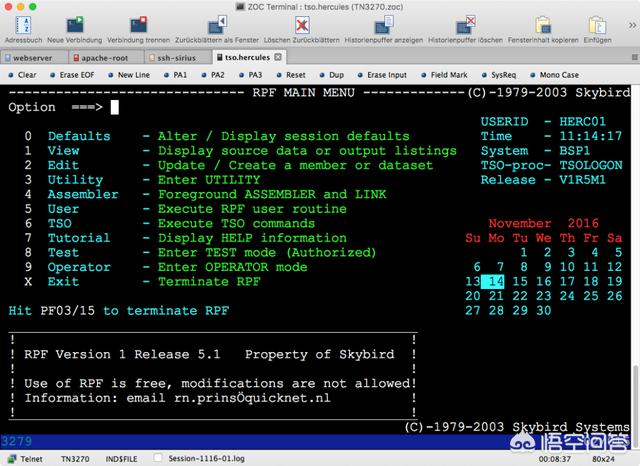Click Fensterinhalt kopieren icon
The image size is (640, 466).
[x=543, y=25]
